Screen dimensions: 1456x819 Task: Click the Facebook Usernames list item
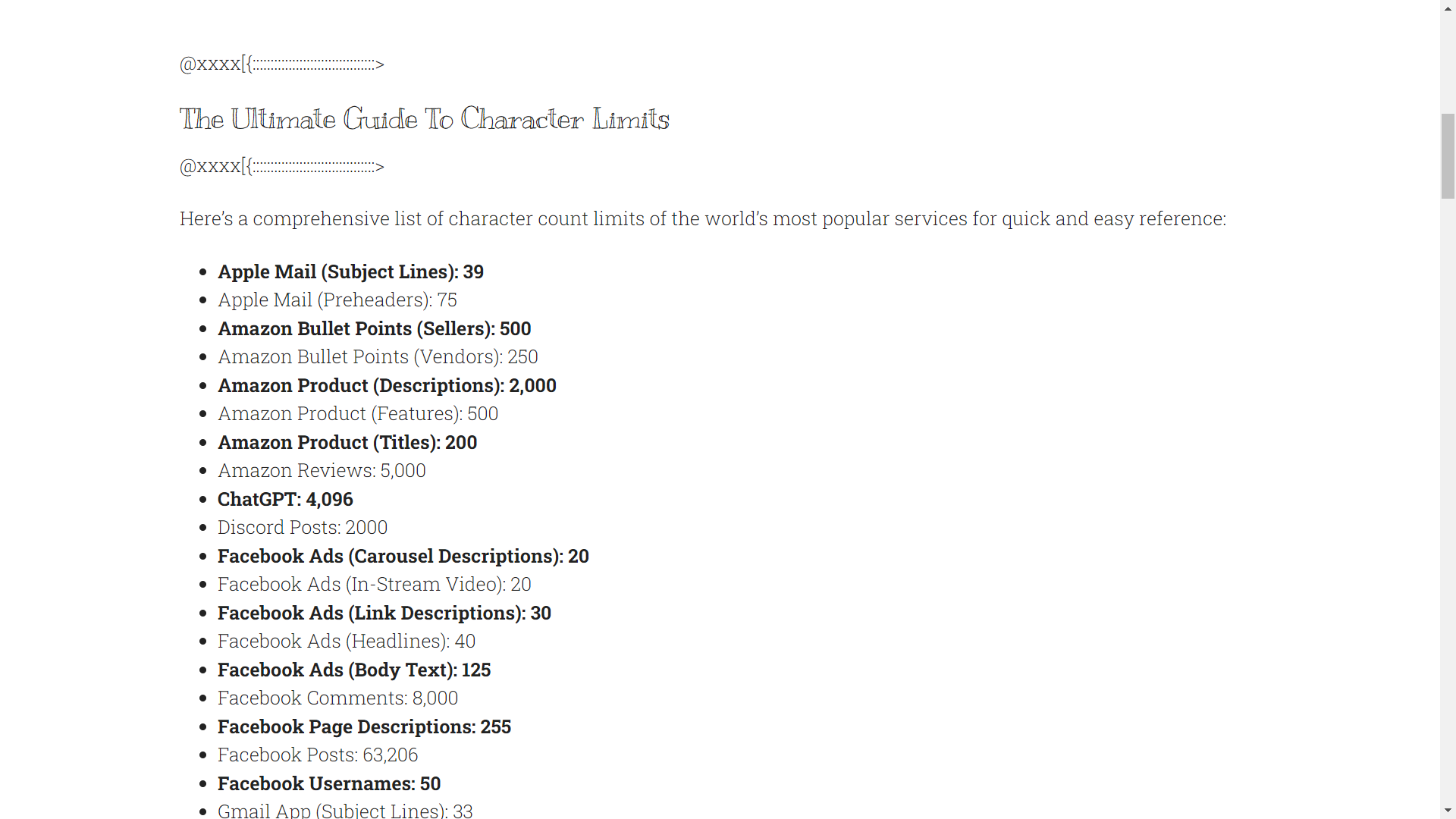329,783
